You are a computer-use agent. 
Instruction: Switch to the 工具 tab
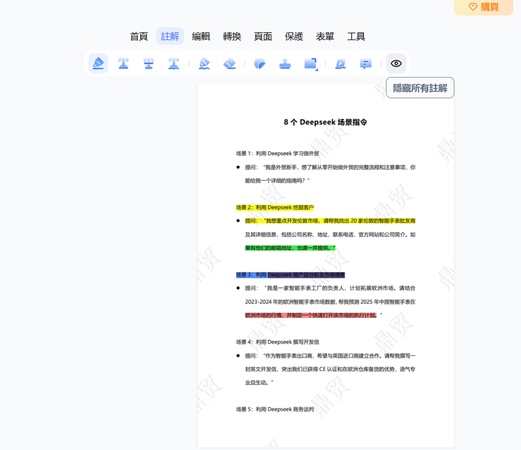356,36
